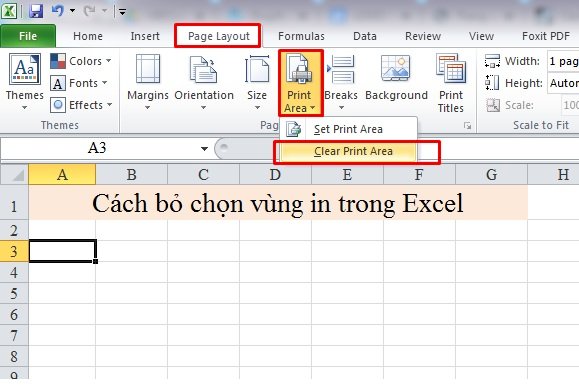
Task: Click the Scale percentage field
Action: click(x=571, y=105)
